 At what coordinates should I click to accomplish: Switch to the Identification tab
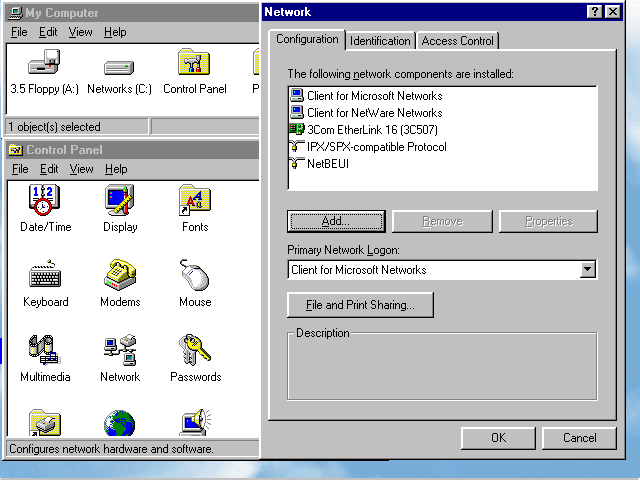[x=380, y=41]
